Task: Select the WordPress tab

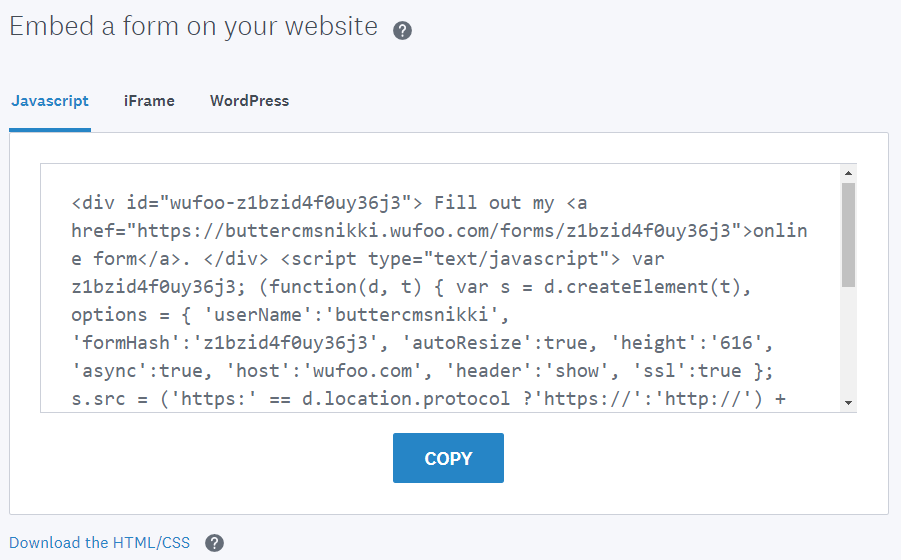Action: click(x=249, y=101)
